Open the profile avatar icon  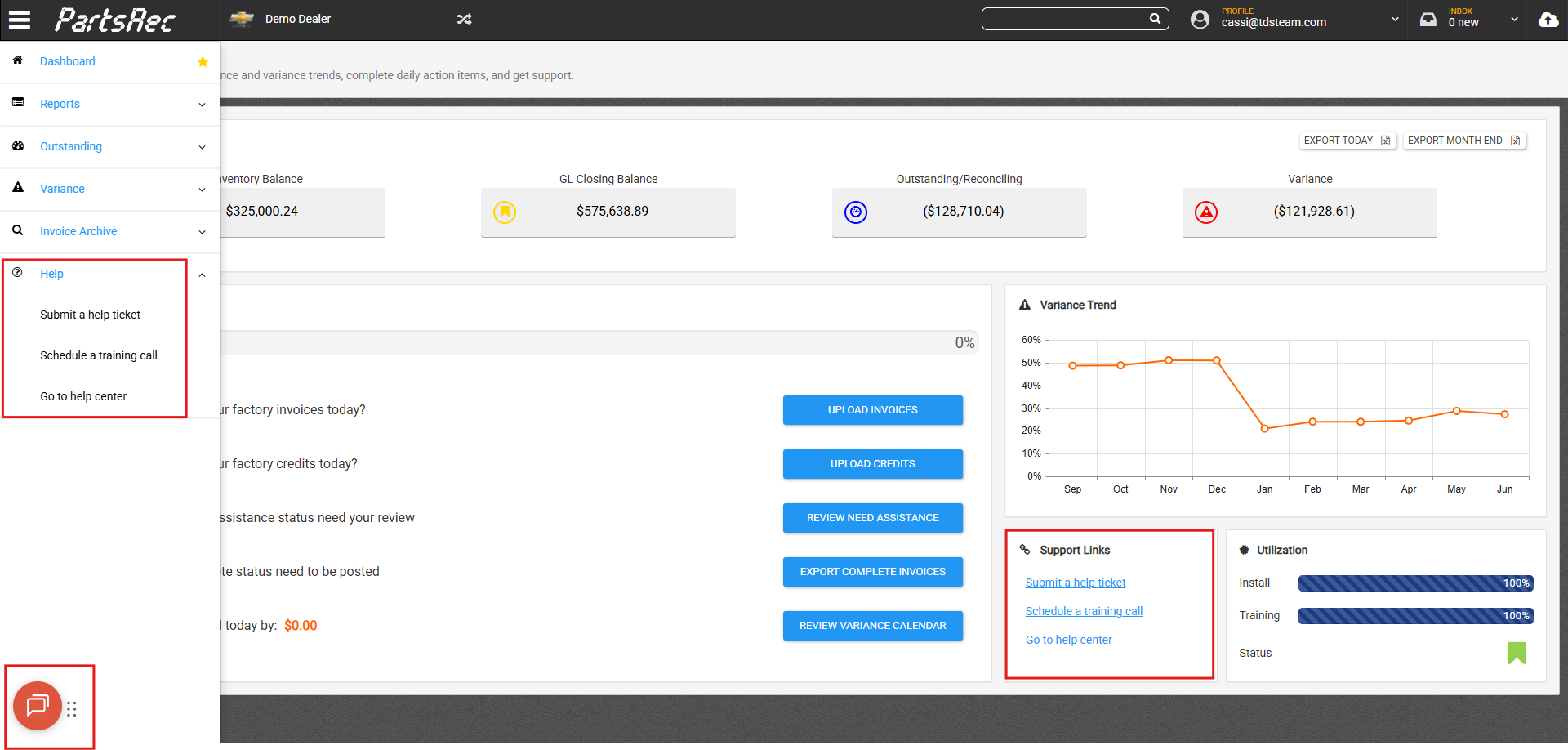[1200, 19]
